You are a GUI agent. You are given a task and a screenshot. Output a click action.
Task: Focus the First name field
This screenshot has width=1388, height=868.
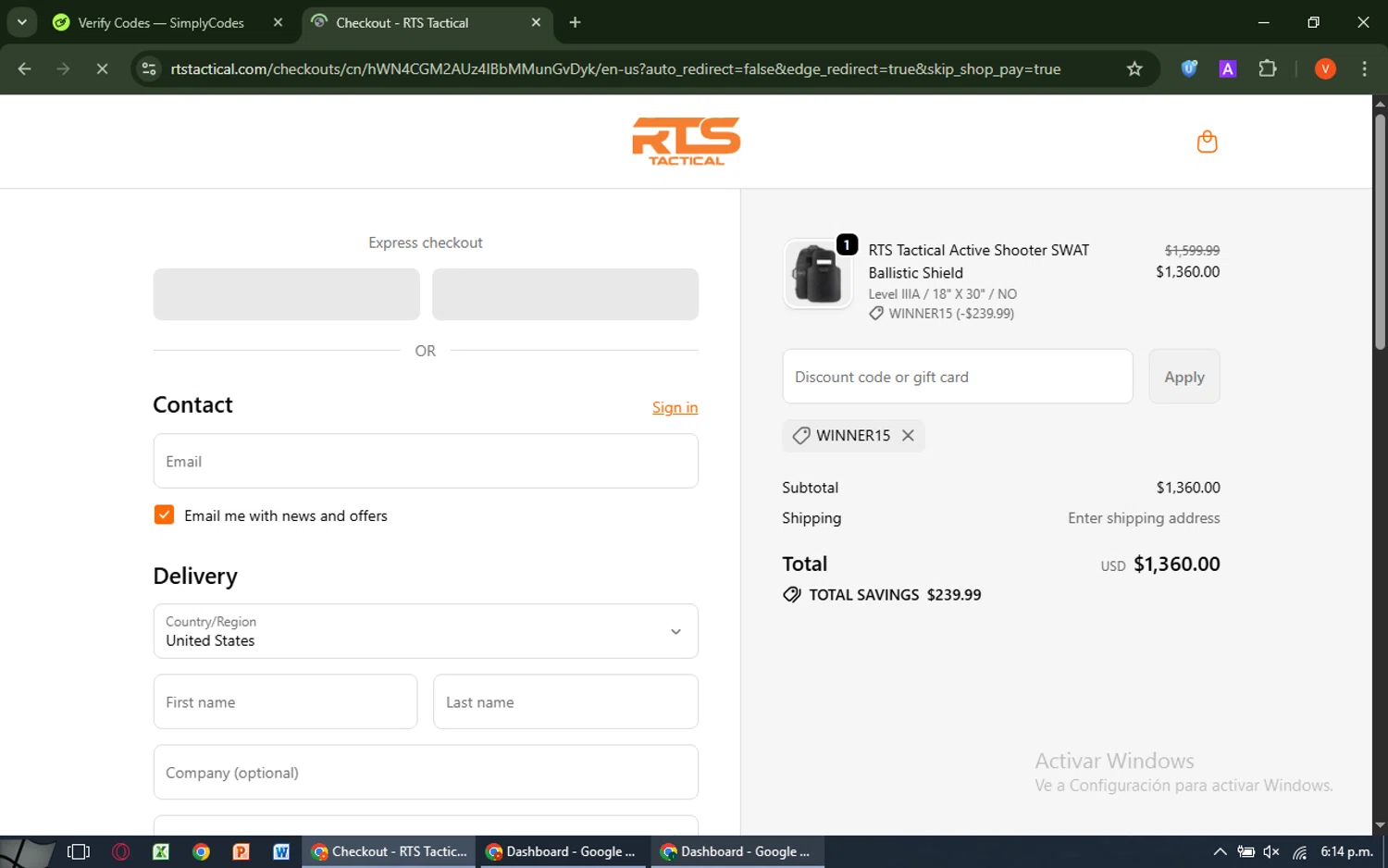click(285, 701)
